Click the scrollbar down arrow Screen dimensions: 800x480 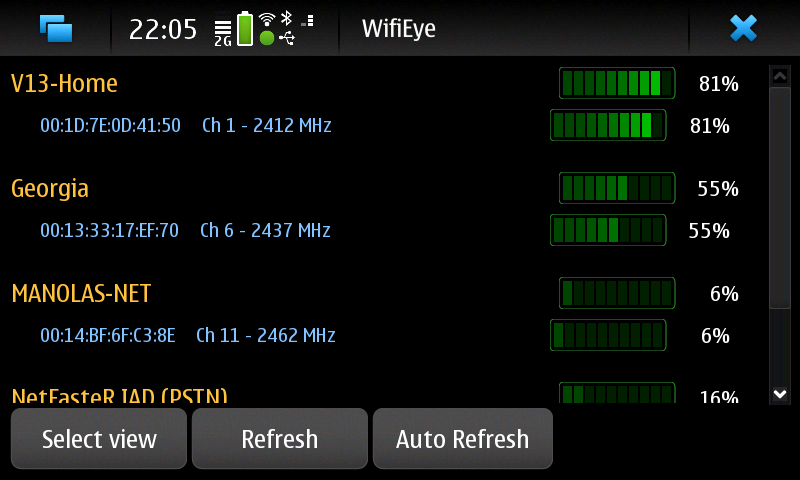tap(780, 394)
